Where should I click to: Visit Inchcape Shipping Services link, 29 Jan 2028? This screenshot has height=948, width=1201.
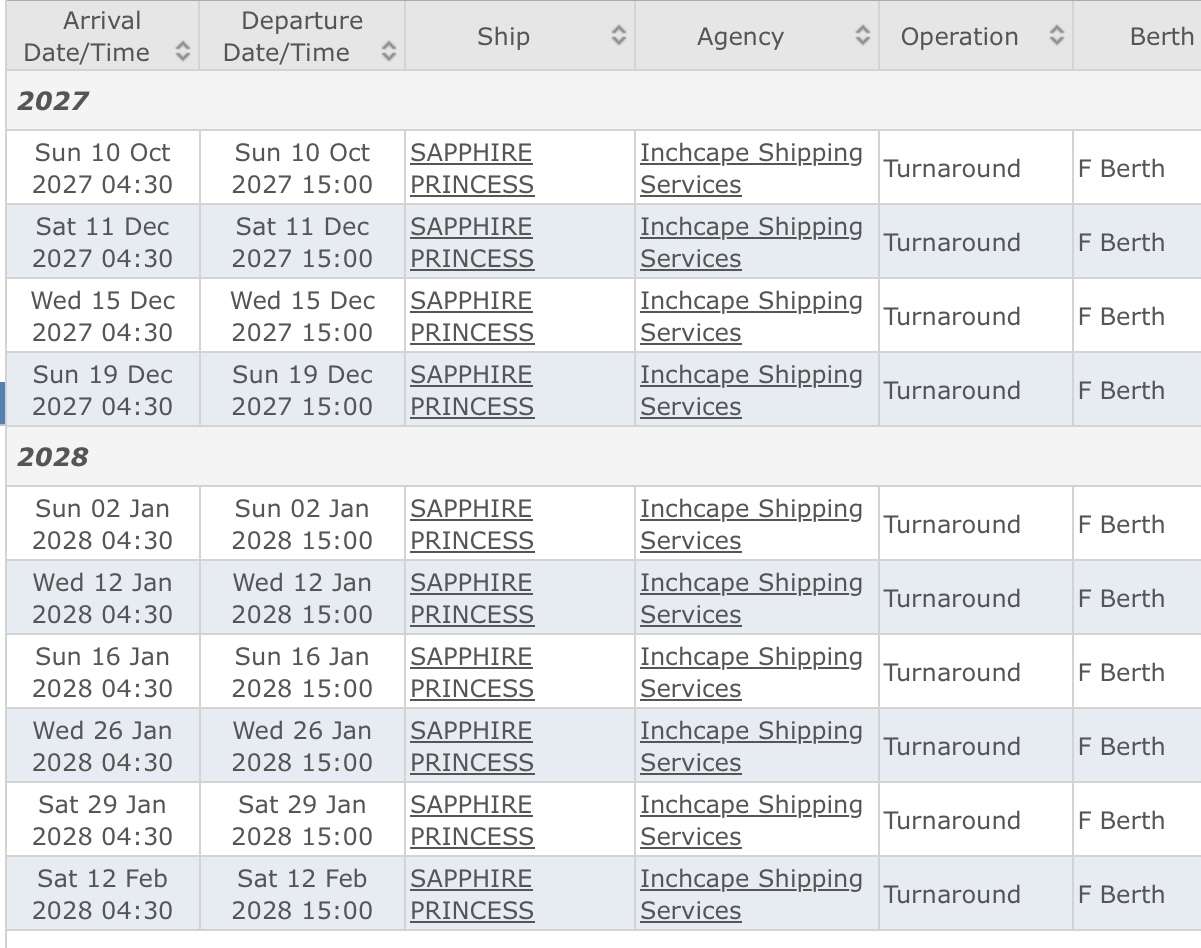pos(751,820)
